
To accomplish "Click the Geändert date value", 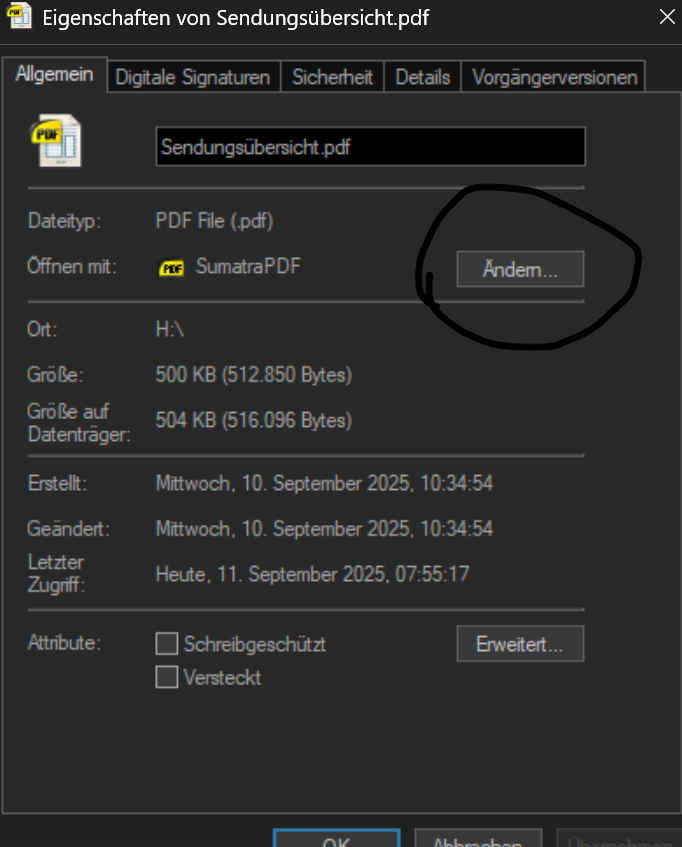I will pos(324,528).
